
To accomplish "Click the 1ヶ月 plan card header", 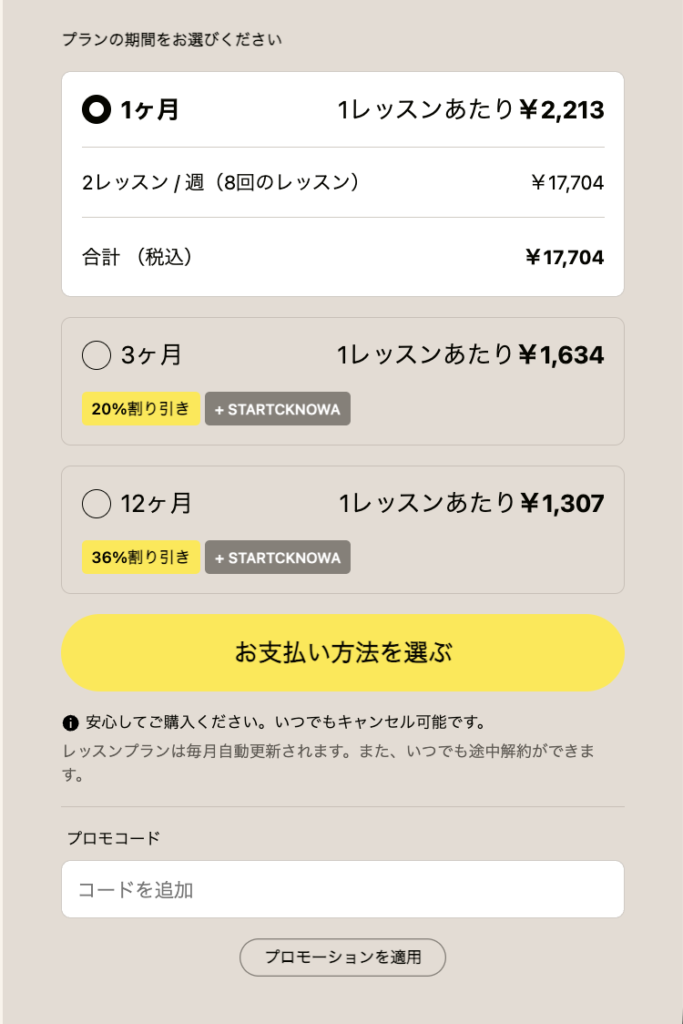I will point(342,110).
